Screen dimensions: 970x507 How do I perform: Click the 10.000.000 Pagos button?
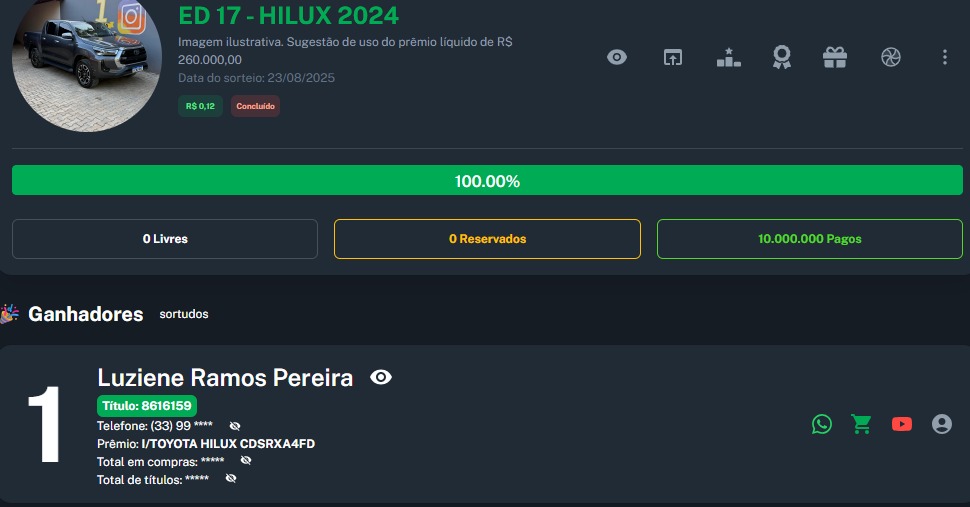(809, 239)
